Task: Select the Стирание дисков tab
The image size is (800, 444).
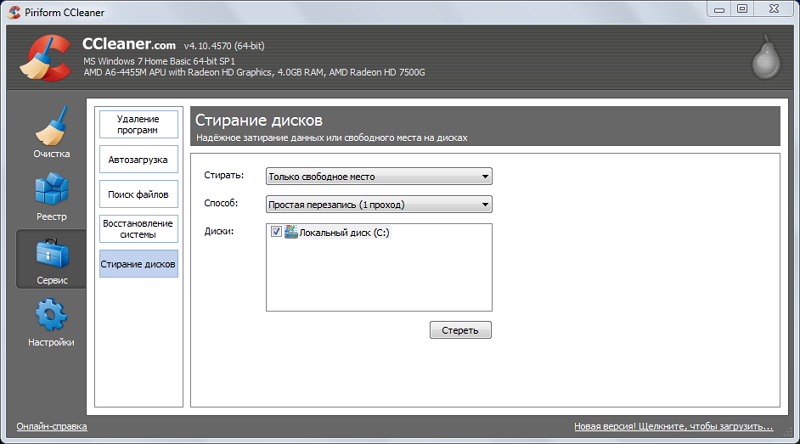Action: (138, 264)
